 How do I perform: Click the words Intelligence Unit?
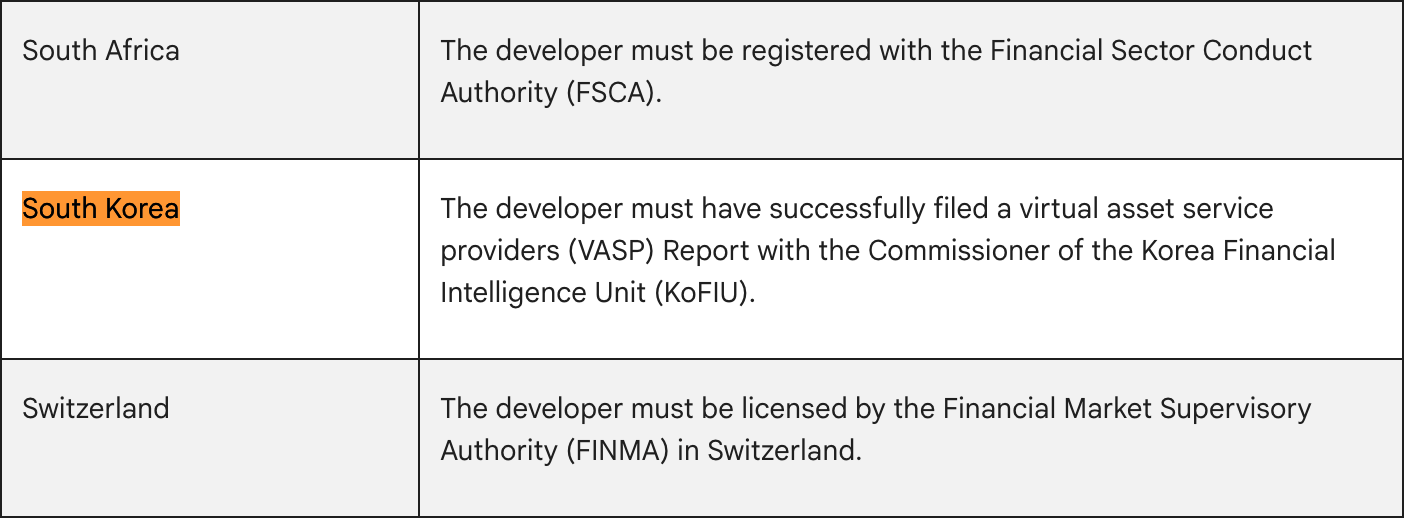point(540,293)
